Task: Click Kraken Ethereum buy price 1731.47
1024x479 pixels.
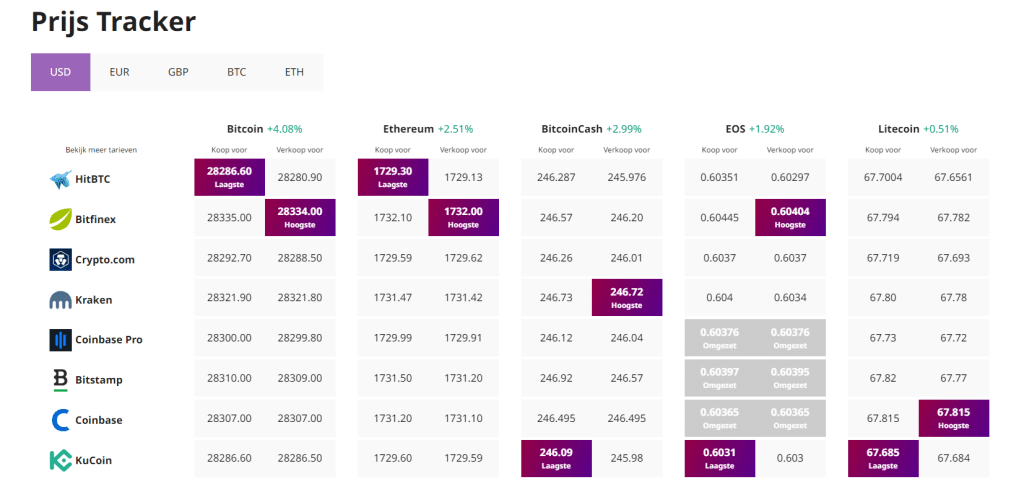Action: click(393, 299)
